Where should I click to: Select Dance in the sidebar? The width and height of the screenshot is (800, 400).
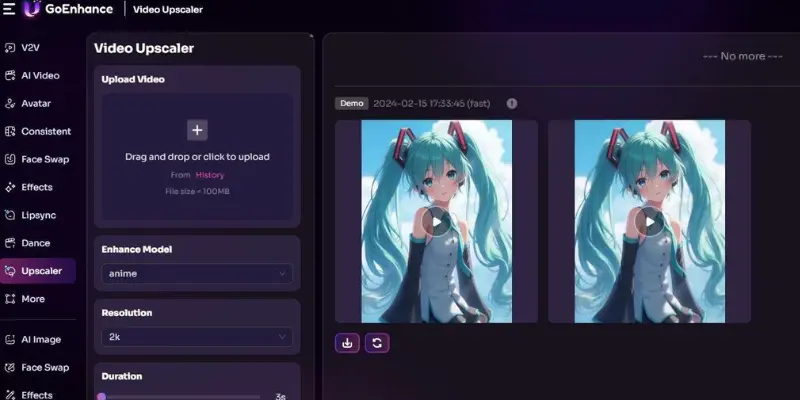pos(36,243)
